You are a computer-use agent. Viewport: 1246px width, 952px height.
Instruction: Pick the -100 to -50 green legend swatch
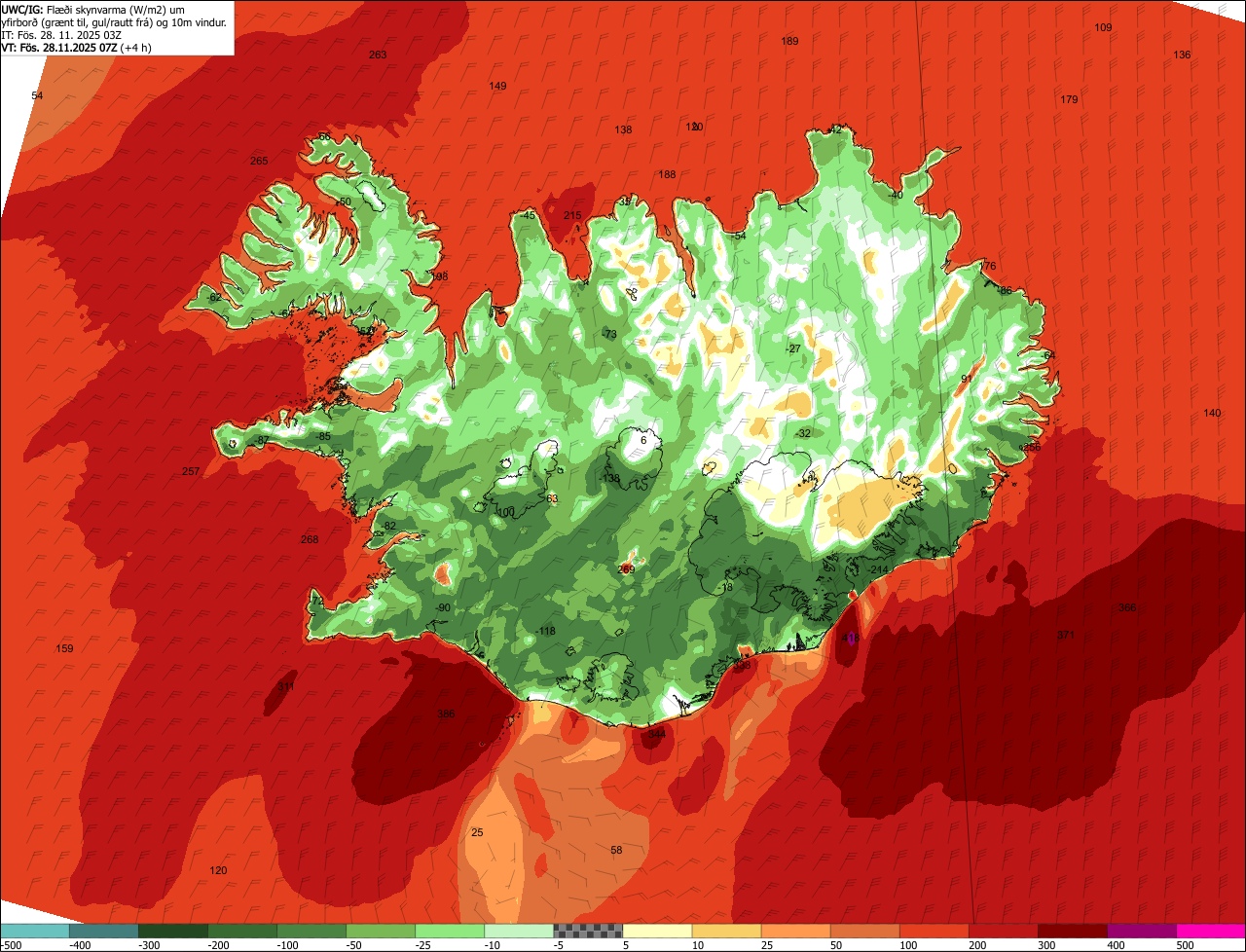click(x=311, y=931)
